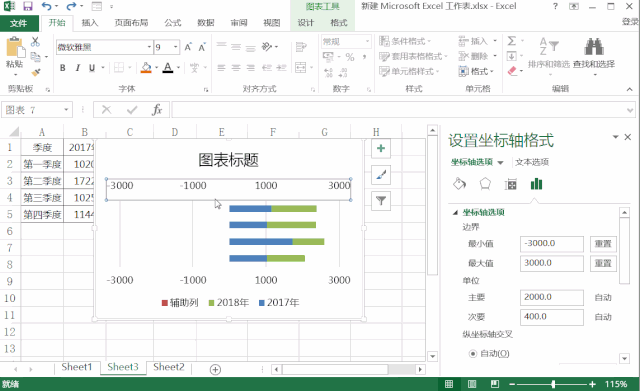640x391 pixels.
Task: Open the axis options dropdown arrow in pane header
Action: click(500, 162)
